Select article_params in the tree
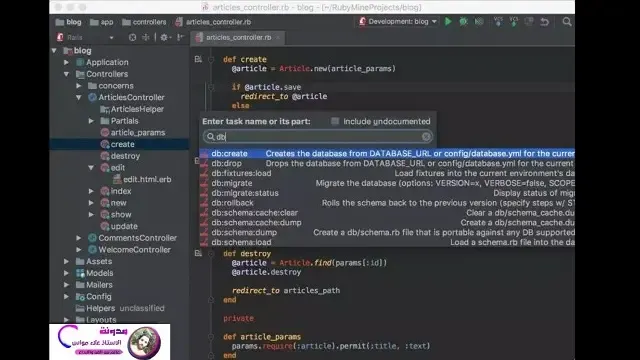 [138, 133]
